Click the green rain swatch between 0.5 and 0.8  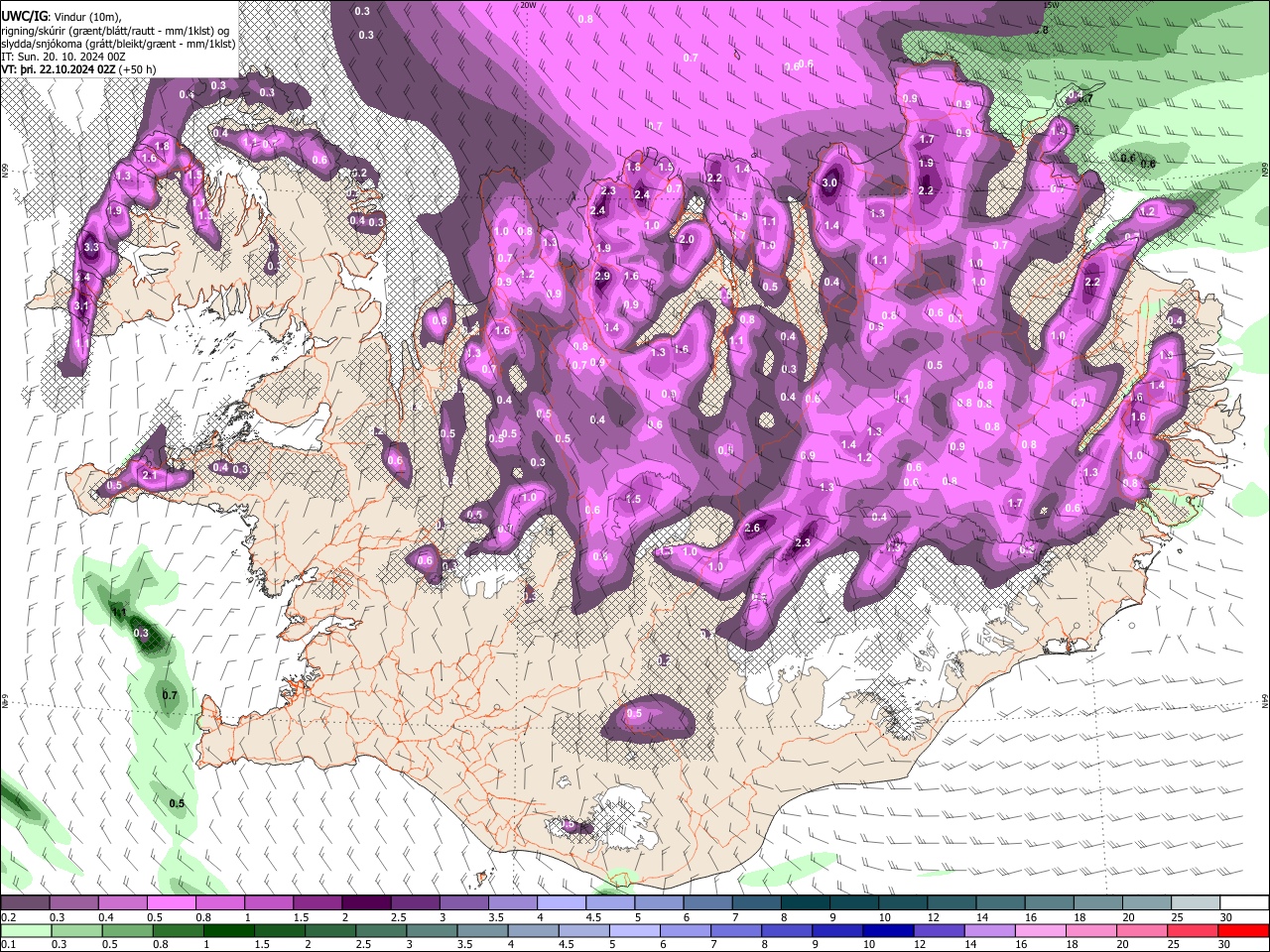(127, 931)
